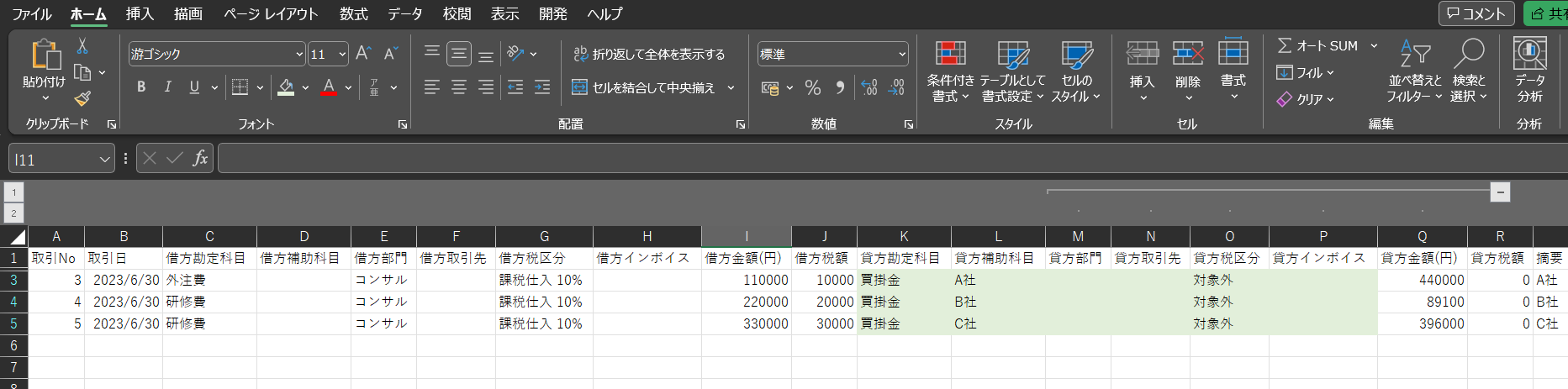Image resolution: width=1568 pixels, height=389 pixels.
Task: Collapse the column outline group minus button
Action: (1500, 192)
